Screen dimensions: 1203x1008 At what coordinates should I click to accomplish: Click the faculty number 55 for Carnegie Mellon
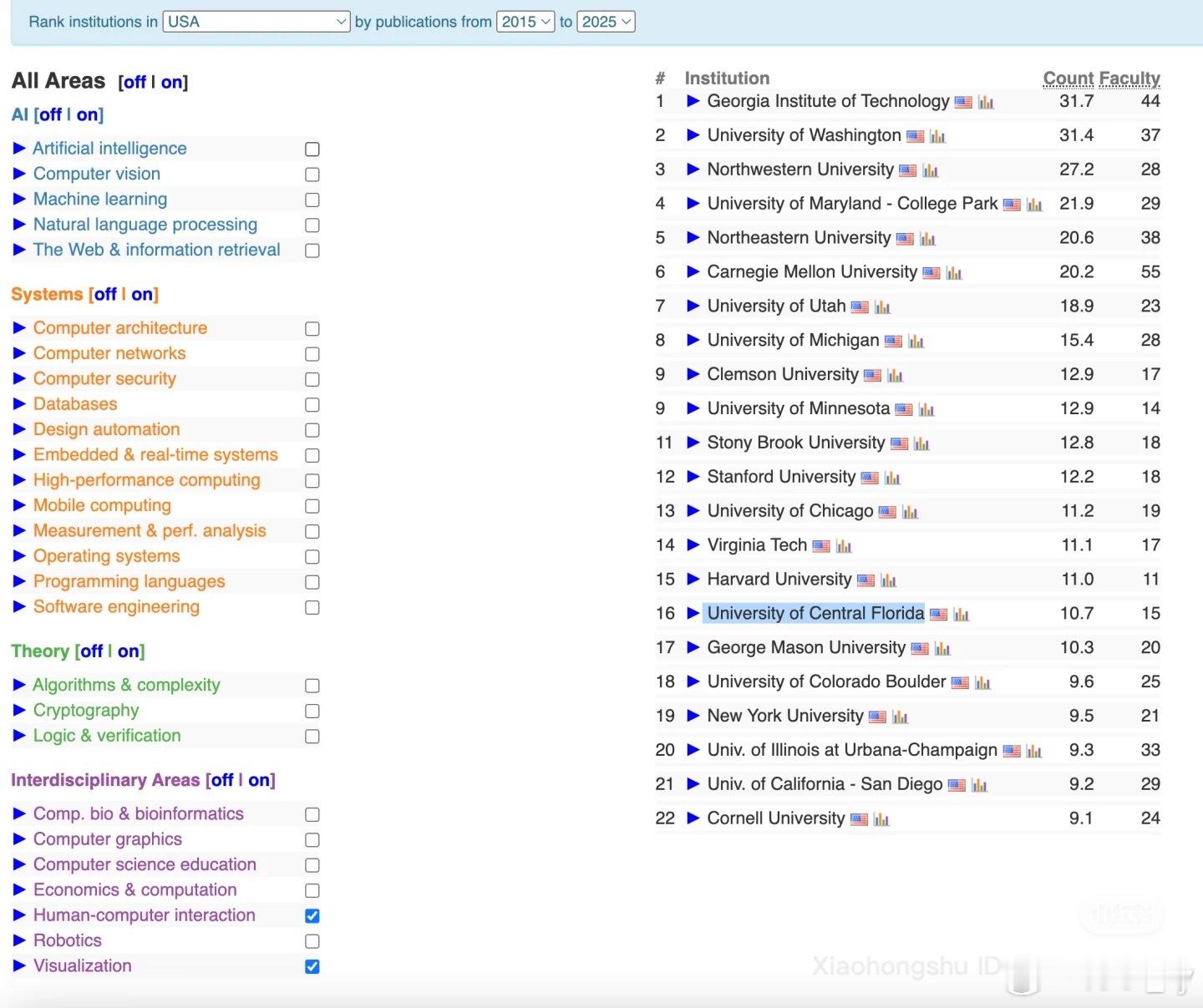(x=1150, y=272)
